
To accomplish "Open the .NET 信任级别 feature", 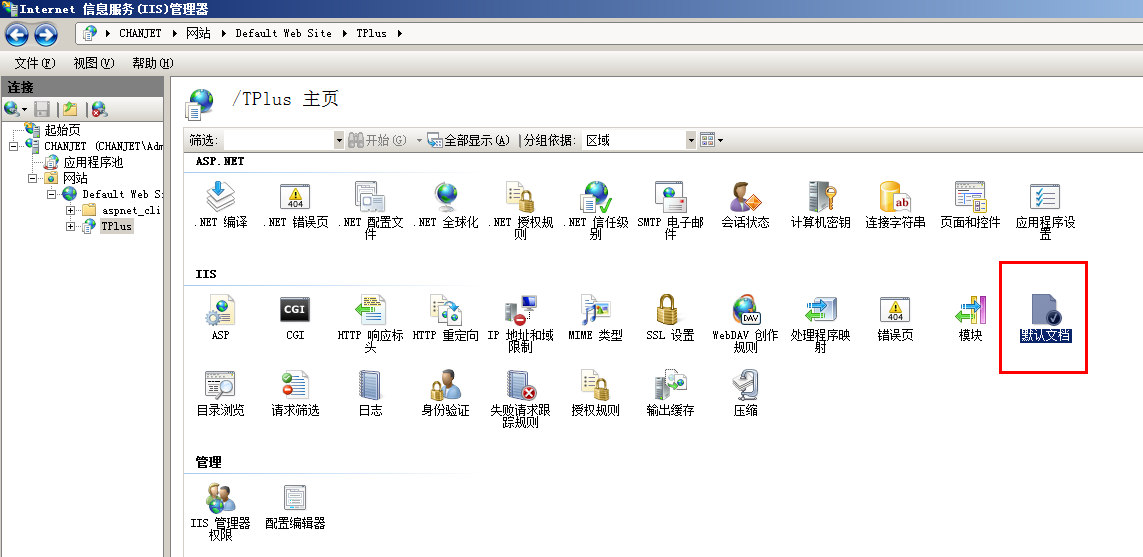I will (596, 210).
